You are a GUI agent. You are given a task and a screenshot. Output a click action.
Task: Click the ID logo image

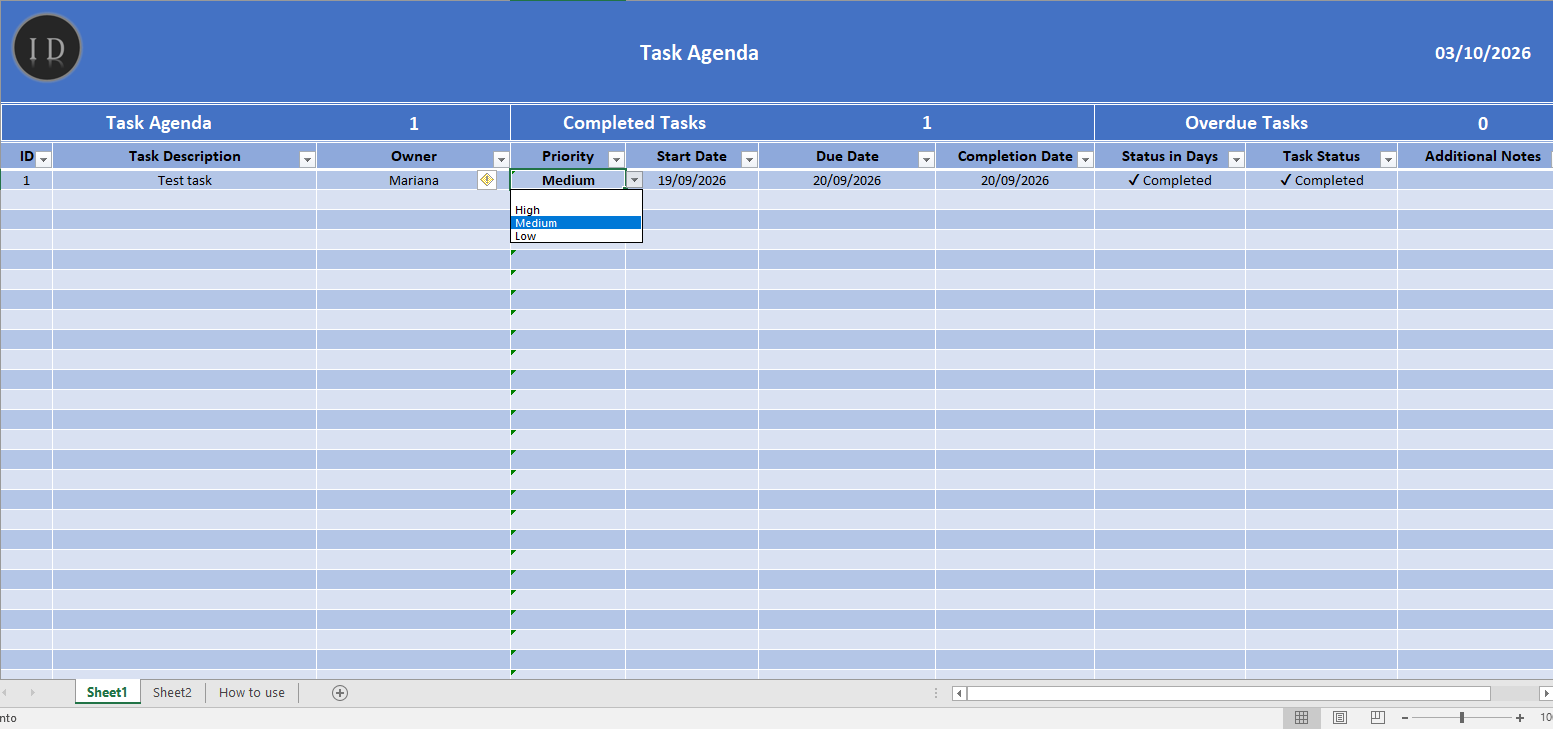[47, 48]
